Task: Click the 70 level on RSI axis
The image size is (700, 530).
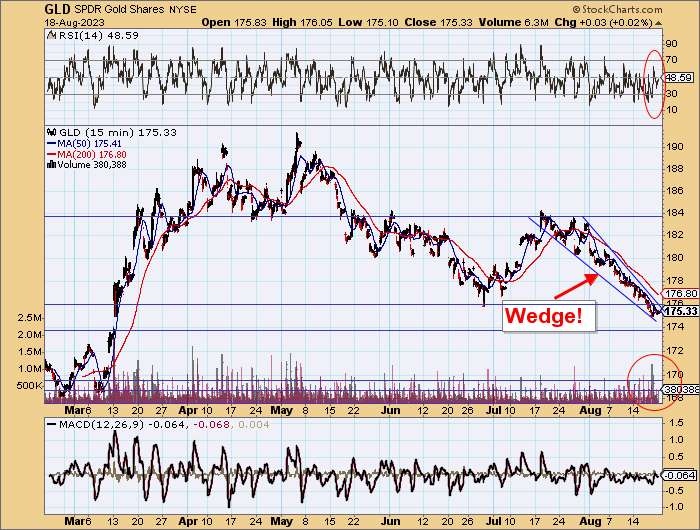Action: click(x=671, y=60)
